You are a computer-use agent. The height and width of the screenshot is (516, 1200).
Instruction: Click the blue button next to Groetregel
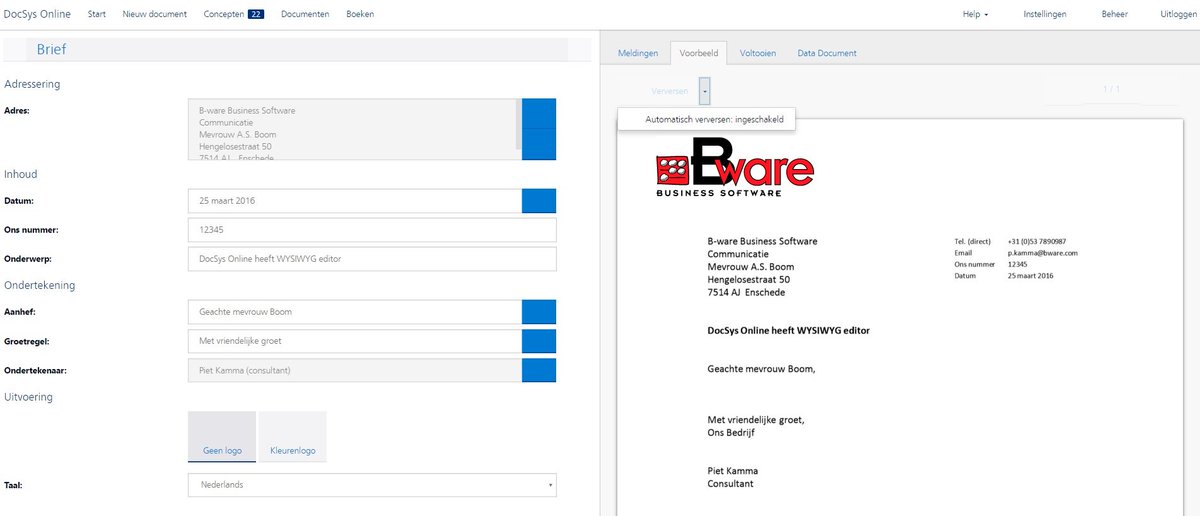tap(539, 341)
